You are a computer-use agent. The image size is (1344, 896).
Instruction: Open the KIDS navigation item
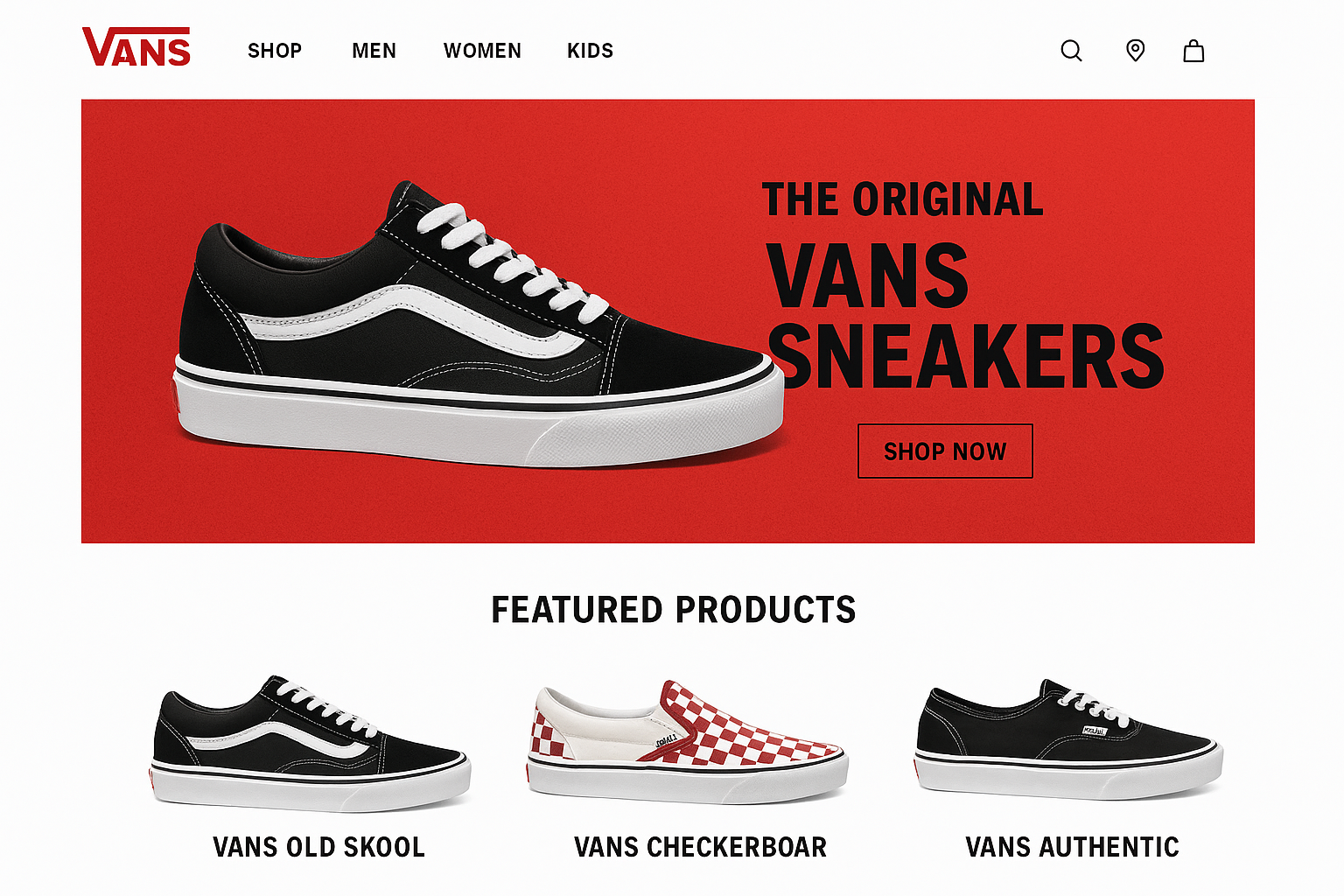[x=590, y=51]
